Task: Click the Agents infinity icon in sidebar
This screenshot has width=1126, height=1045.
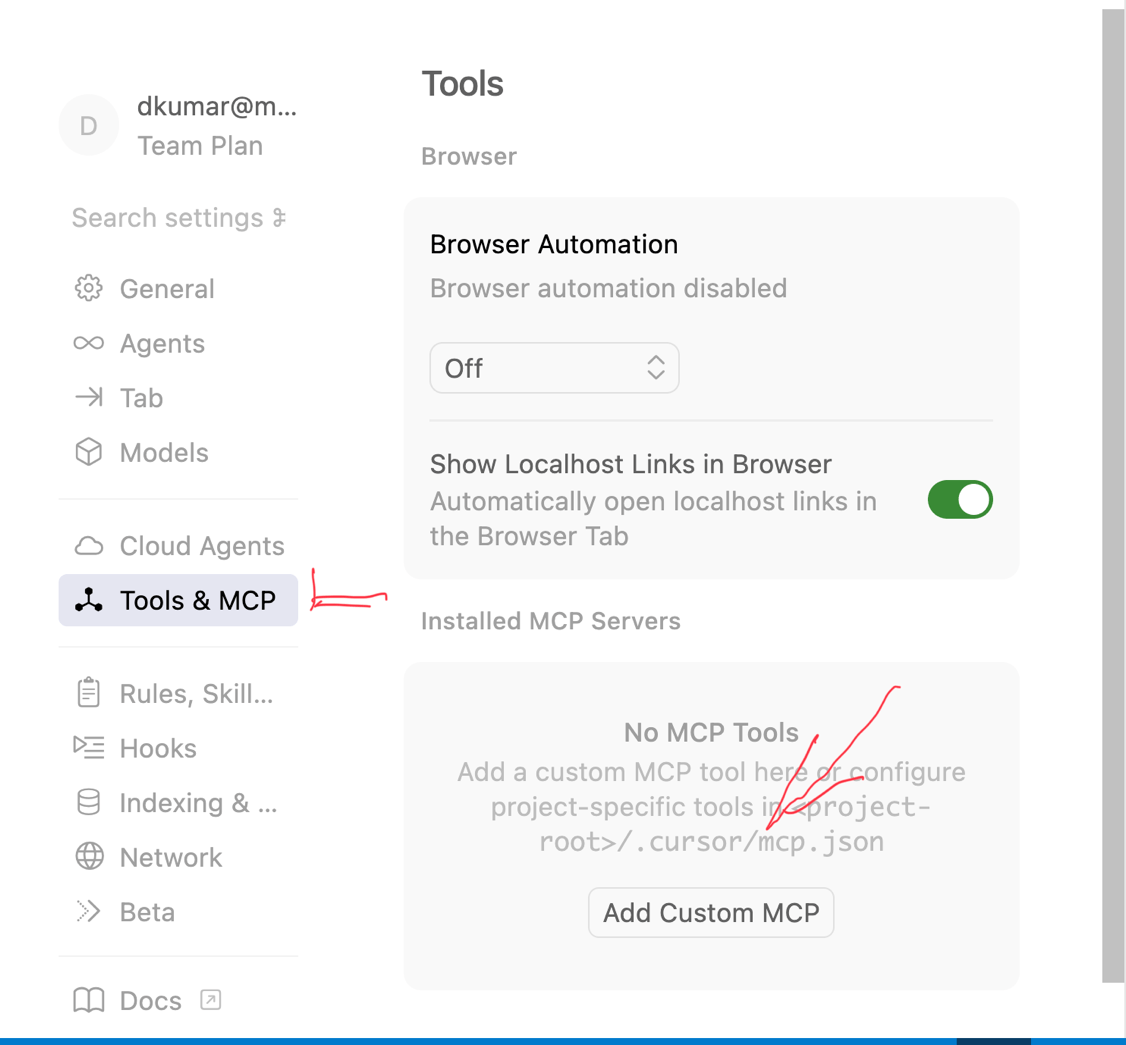Action: click(x=88, y=343)
